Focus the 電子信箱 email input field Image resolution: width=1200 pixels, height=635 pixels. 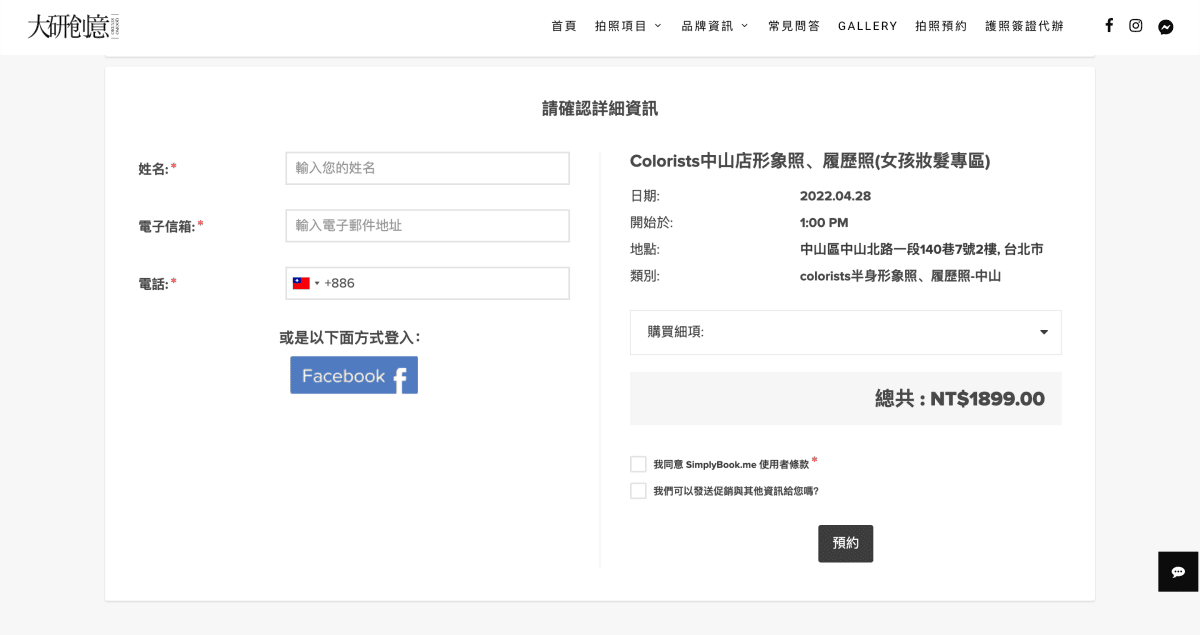428,225
